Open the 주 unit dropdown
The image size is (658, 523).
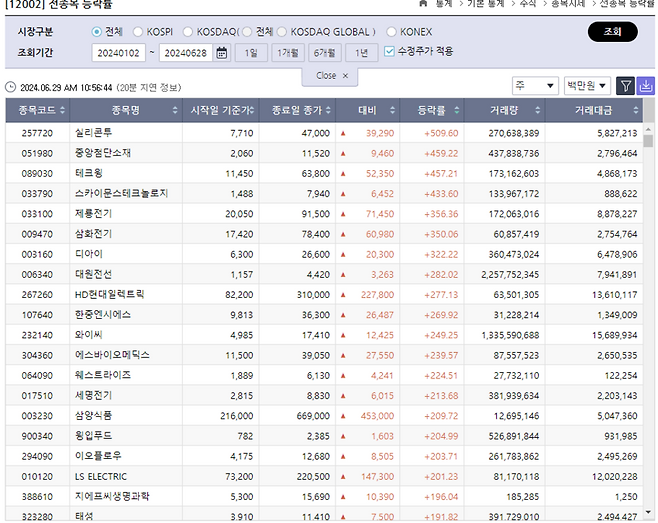535,87
